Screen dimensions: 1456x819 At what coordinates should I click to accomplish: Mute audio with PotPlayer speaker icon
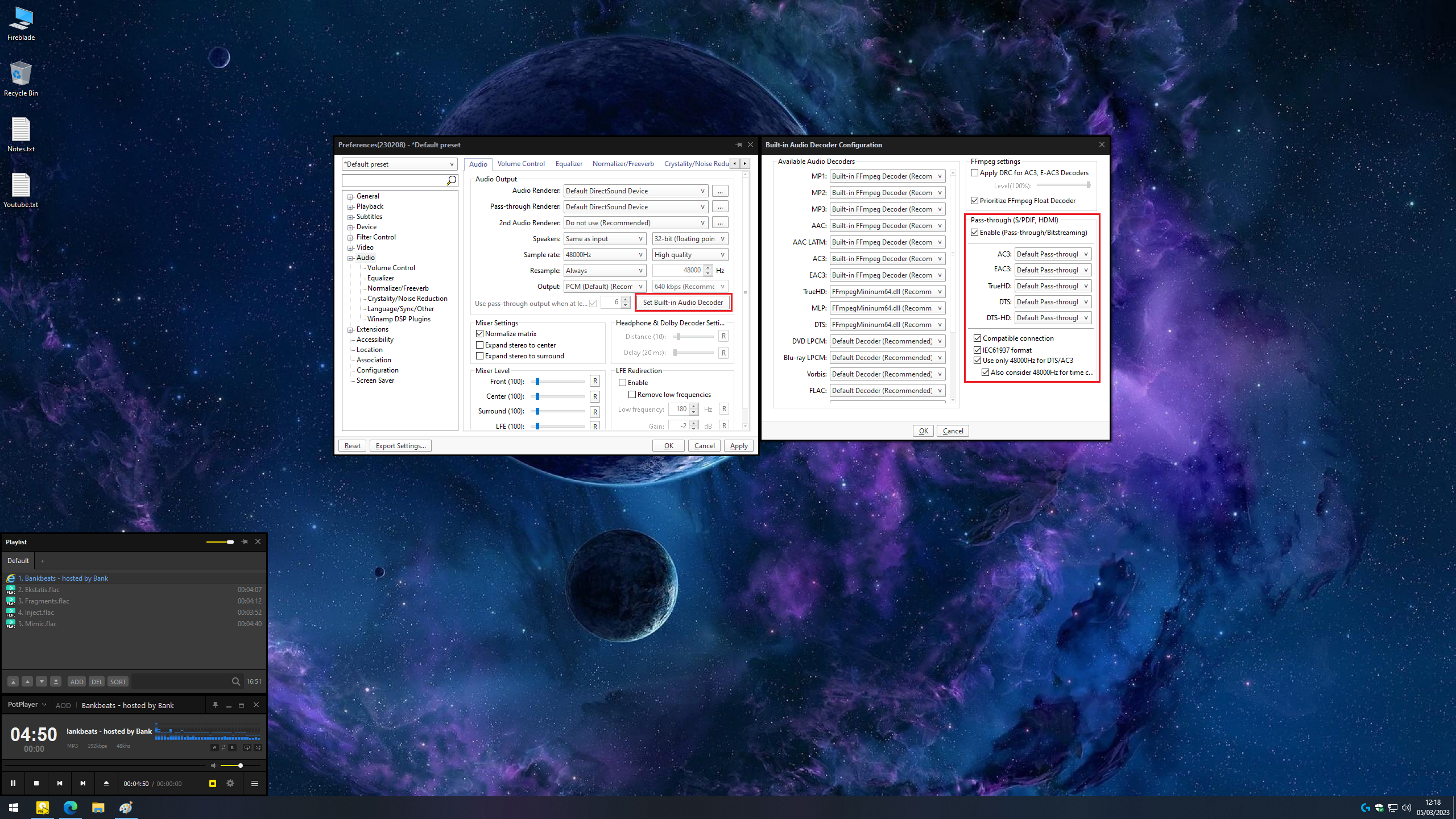(214, 766)
